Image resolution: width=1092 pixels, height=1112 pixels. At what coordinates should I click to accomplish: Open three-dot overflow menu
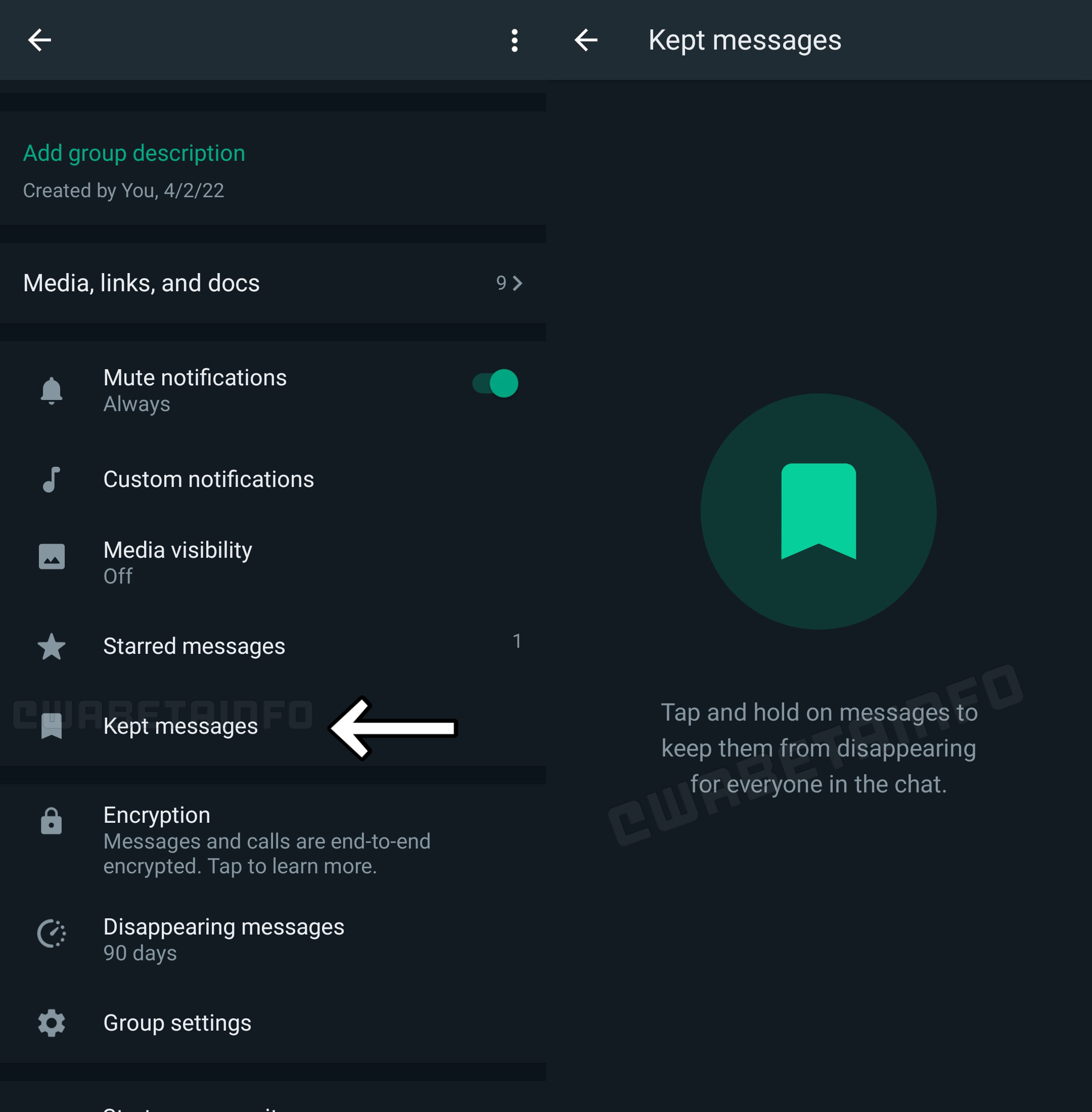(515, 40)
